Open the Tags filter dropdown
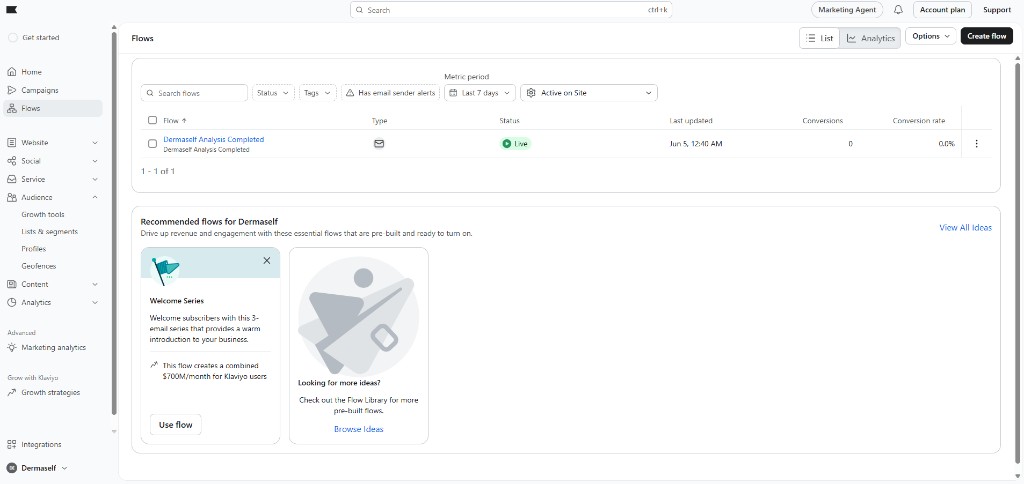 click(317, 93)
